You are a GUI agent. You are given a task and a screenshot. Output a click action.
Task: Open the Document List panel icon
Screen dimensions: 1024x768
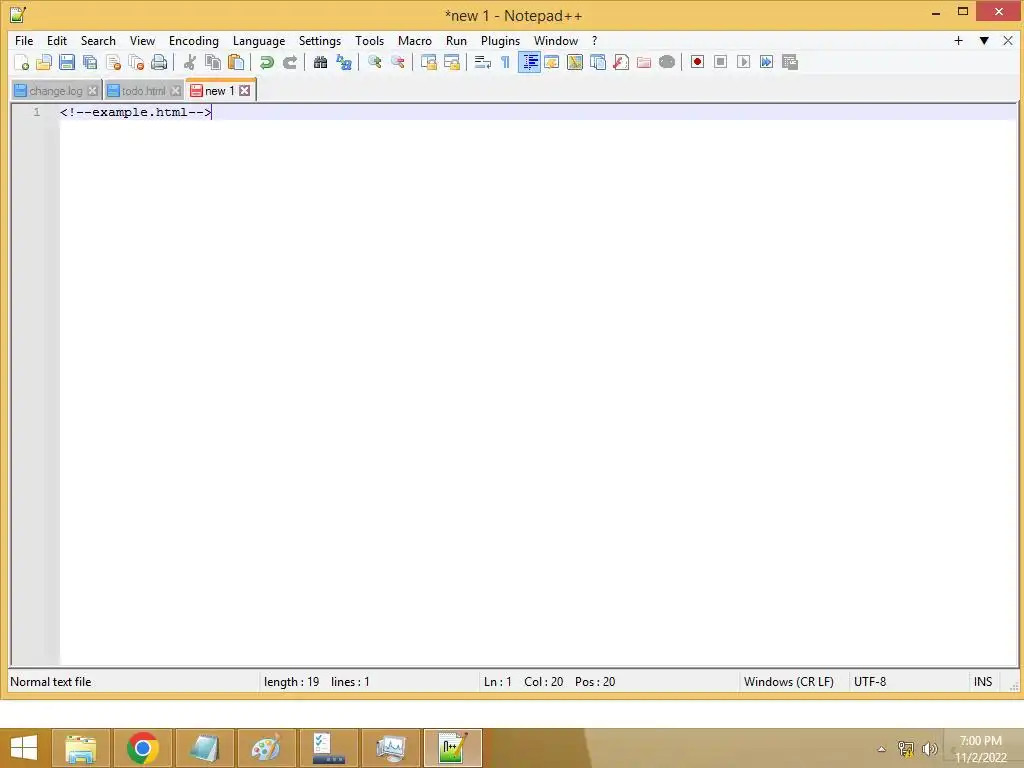tap(598, 62)
